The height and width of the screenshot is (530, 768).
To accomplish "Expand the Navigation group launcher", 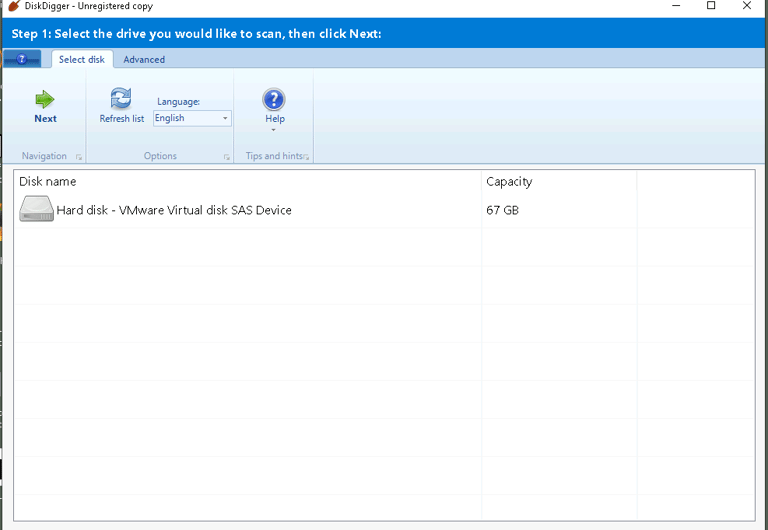I will pyautogui.click(x=79, y=157).
